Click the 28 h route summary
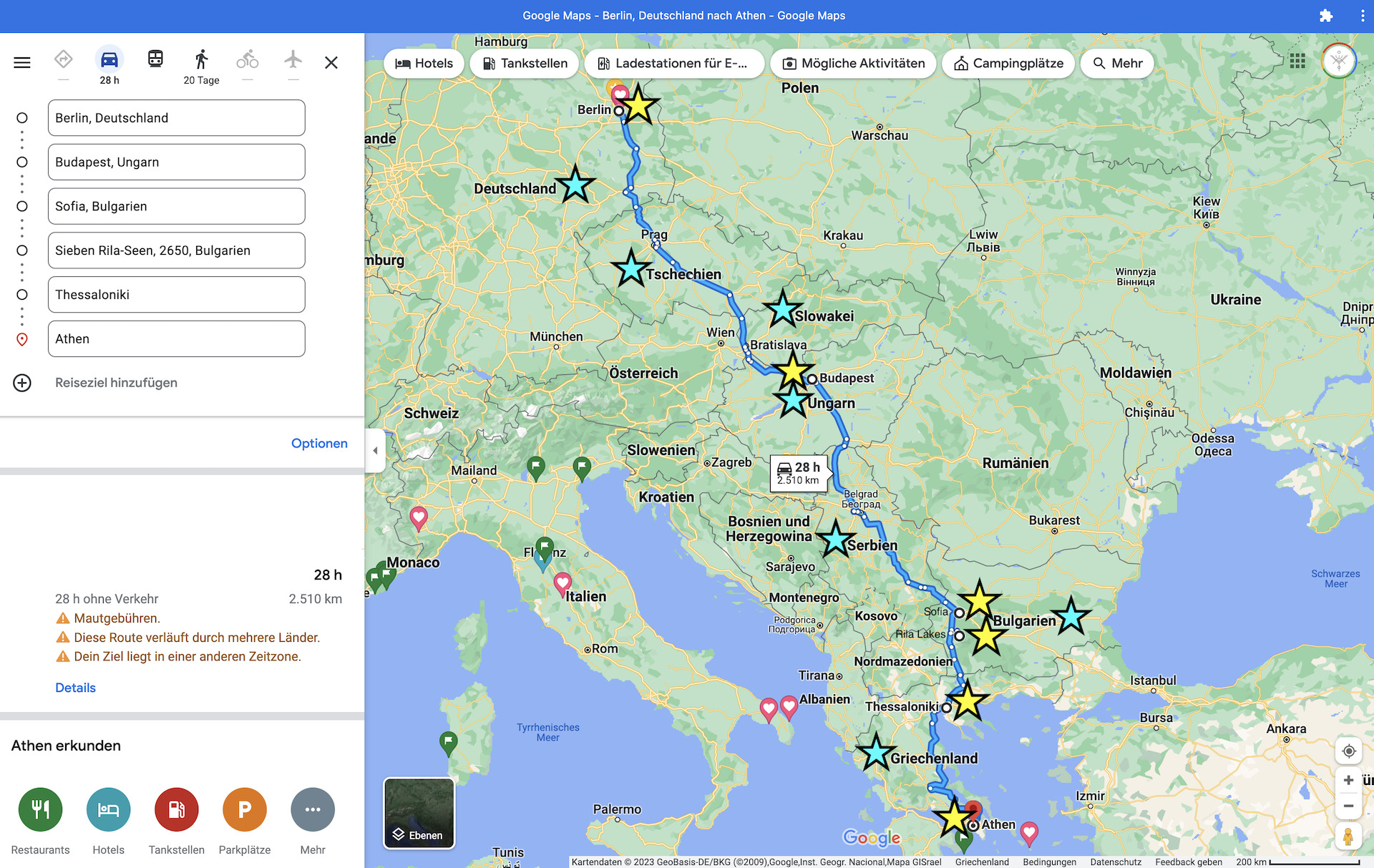Screen dimensions: 1374x868 point(328,575)
